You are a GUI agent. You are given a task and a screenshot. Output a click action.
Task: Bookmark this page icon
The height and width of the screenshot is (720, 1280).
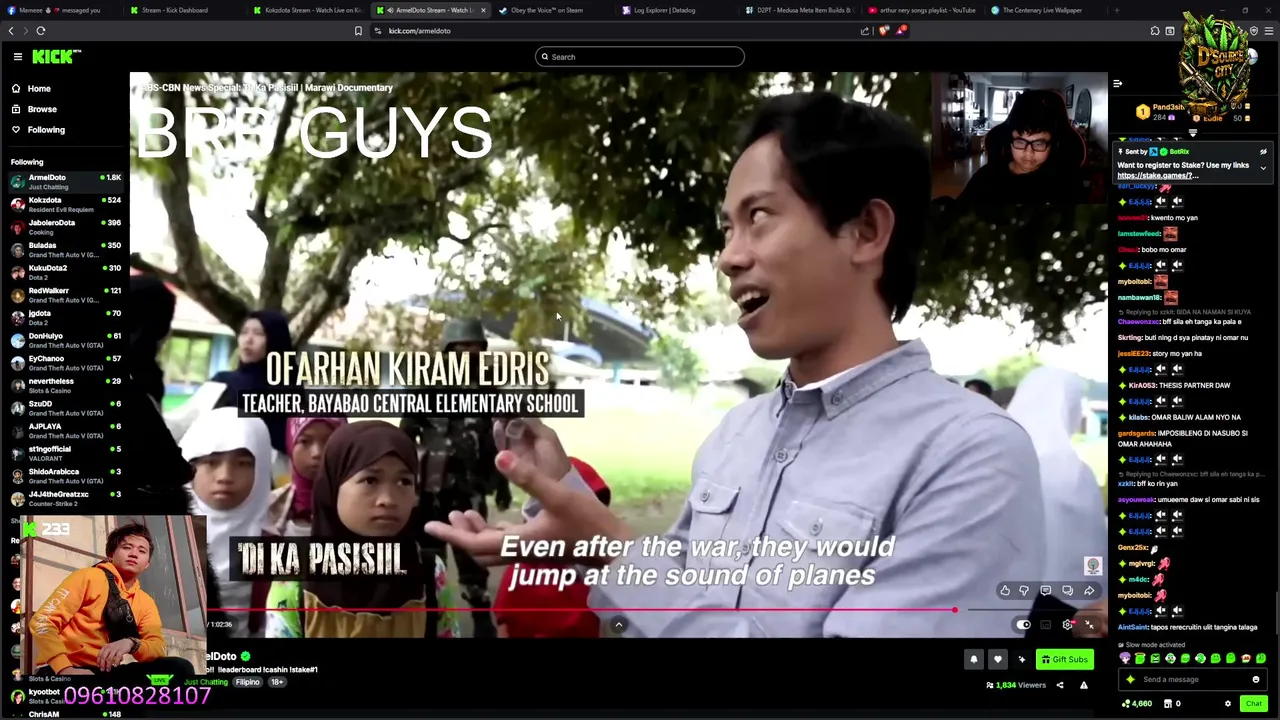pyautogui.click(x=358, y=31)
